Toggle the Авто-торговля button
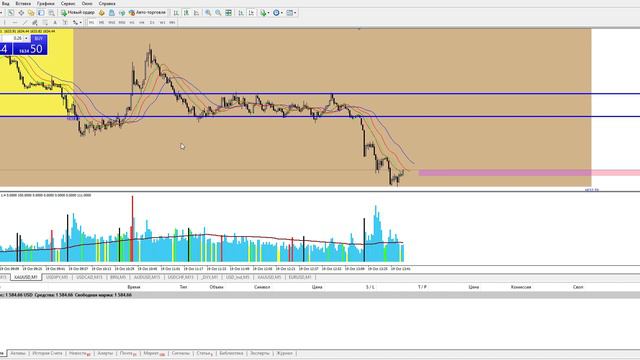The height and width of the screenshot is (360, 640). (x=148, y=13)
